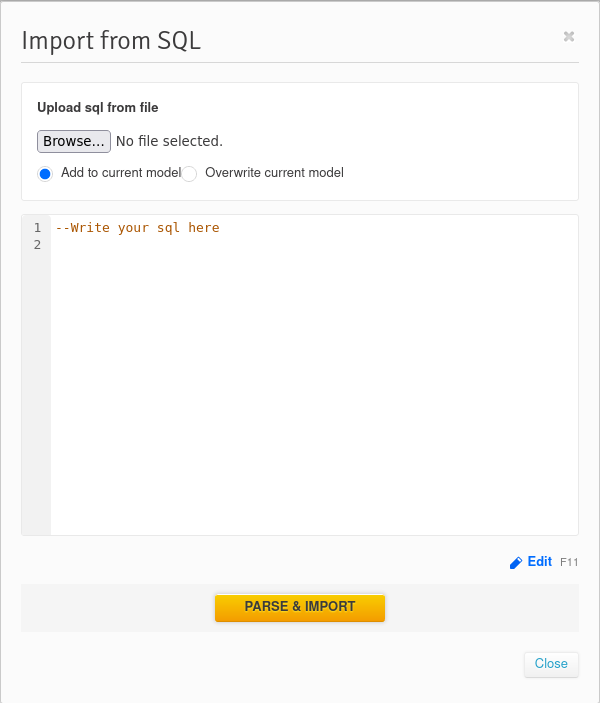Image resolution: width=600 pixels, height=703 pixels.
Task: Click the "Upload sql from file" heading
Action: click(98, 108)
